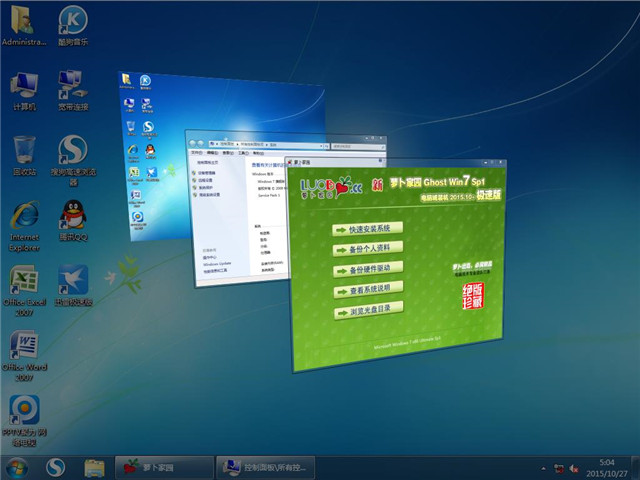Open the Windows Start orb
Screen dimensions: 640x480
pyautogui.click(x=17, y=468)
